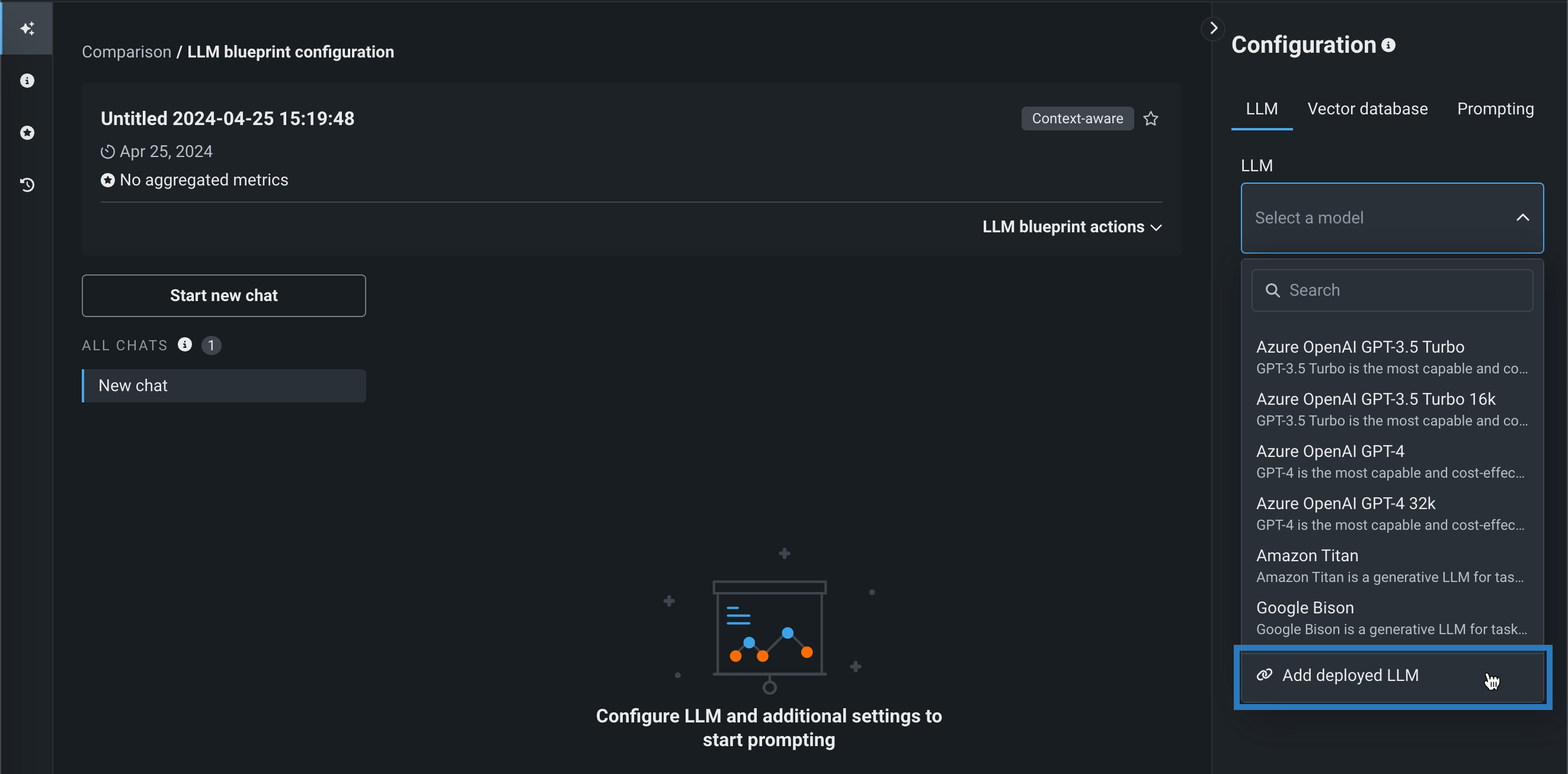Click the sparkle playground icon in sidebar
The width and height of the screenshot is (1568, 774).
(x=27, y=28)
